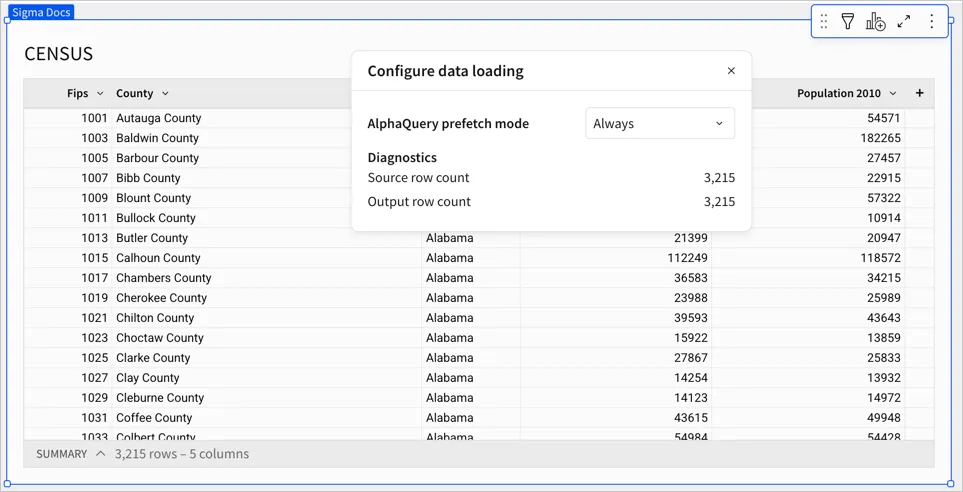Click population value 118572
963x492 pixels.
pos(881,258)
